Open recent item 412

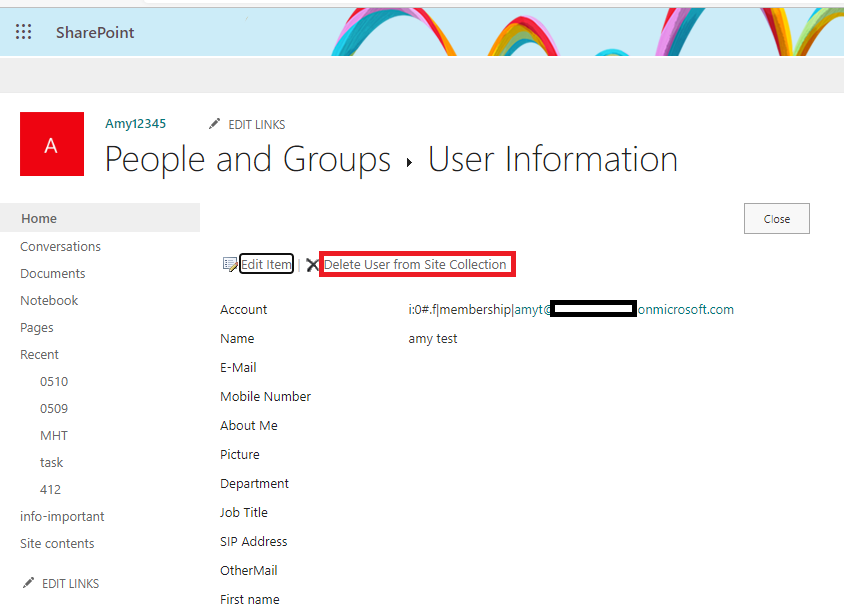click(50, 489)
